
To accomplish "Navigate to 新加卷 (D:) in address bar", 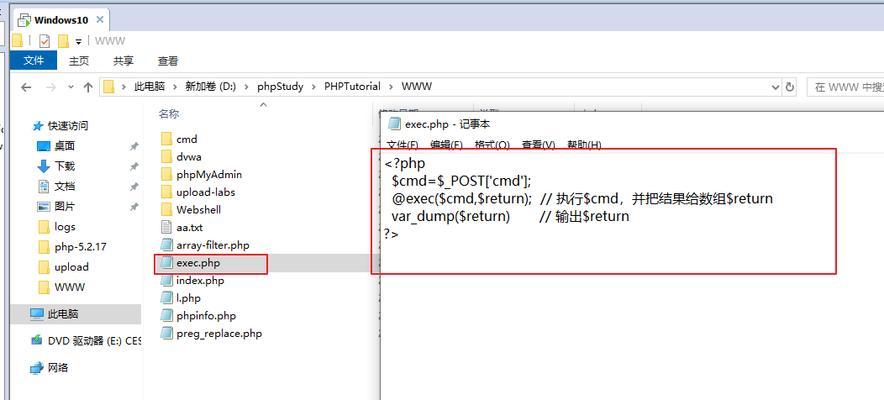I will (210, 87).
